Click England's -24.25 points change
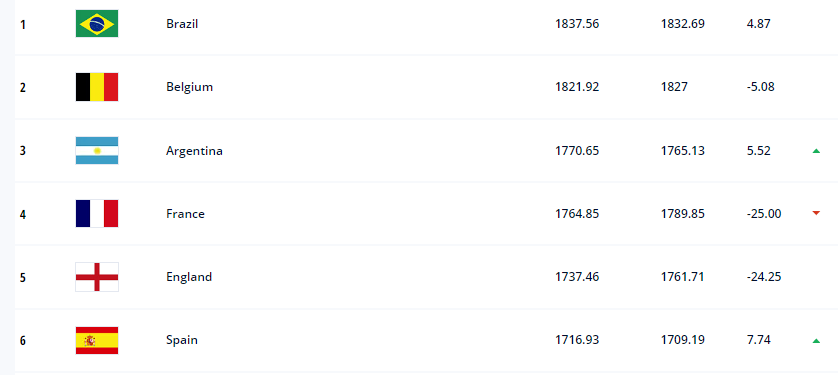Viewport: 838px width, 375px height. coord(764,277)
